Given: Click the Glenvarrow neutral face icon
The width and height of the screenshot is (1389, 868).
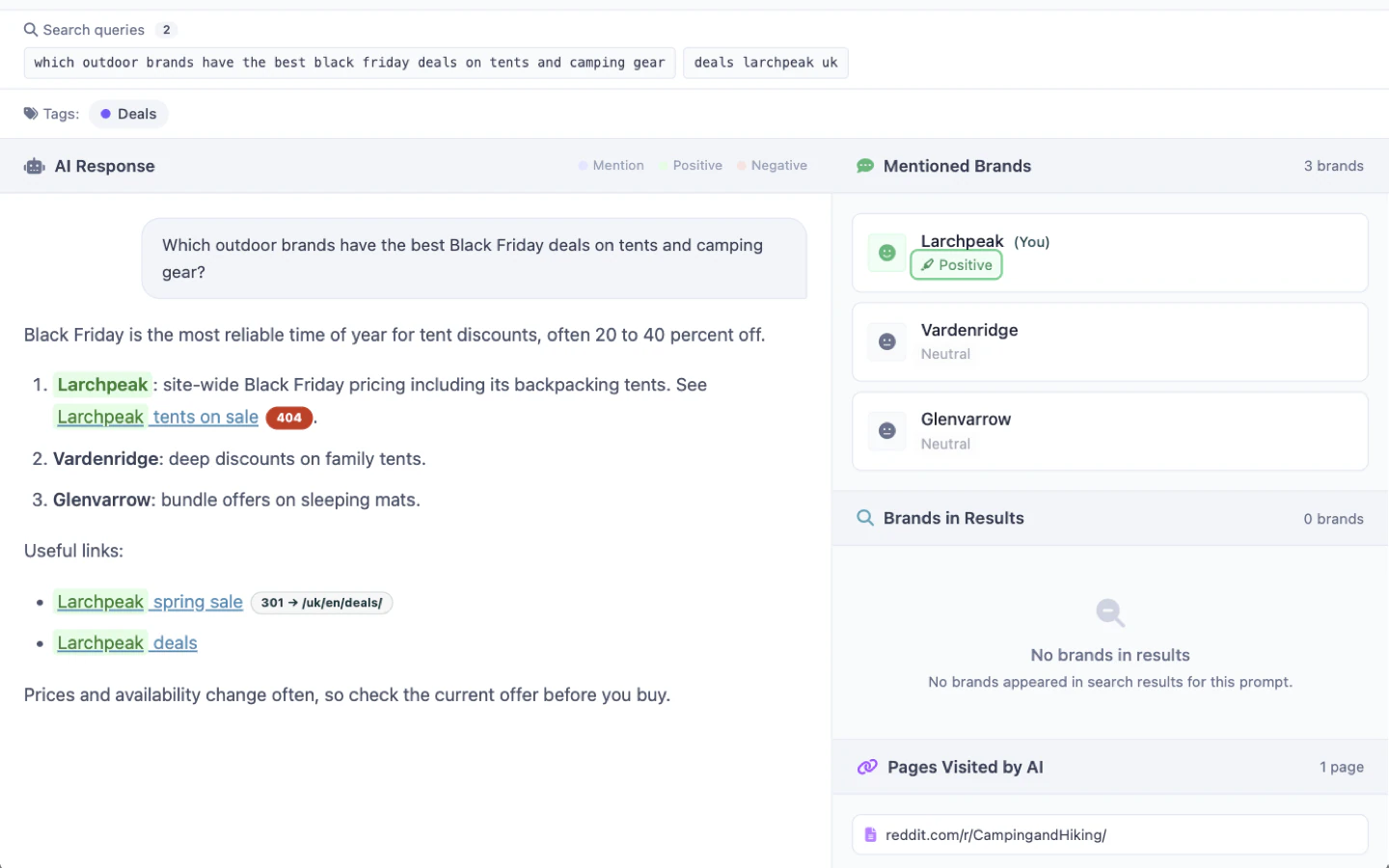Looking at the screenshot, I should (x=886, y=431).
